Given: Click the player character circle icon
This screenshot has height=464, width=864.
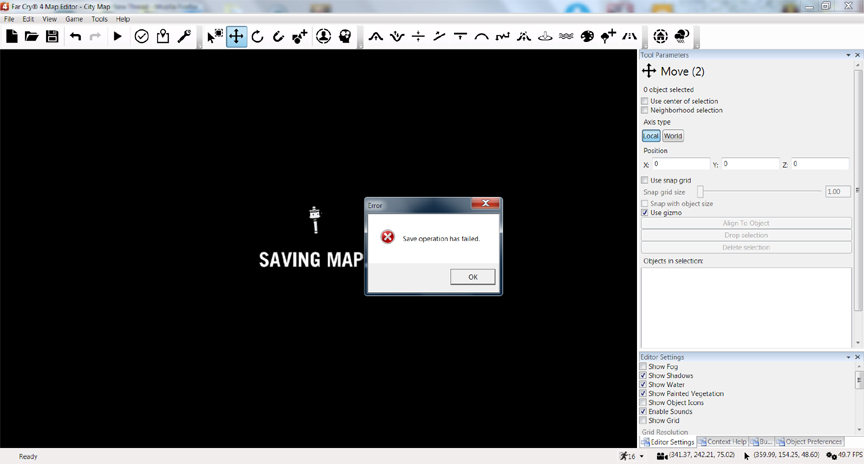Looking at the screenshot, I should tap(323, 36).
